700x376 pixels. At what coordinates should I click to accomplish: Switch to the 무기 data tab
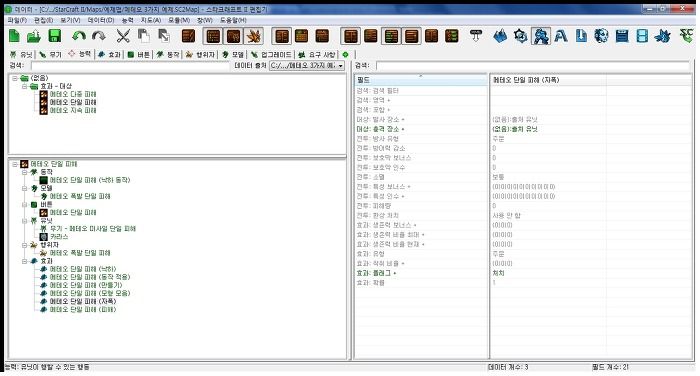[50, 54]
